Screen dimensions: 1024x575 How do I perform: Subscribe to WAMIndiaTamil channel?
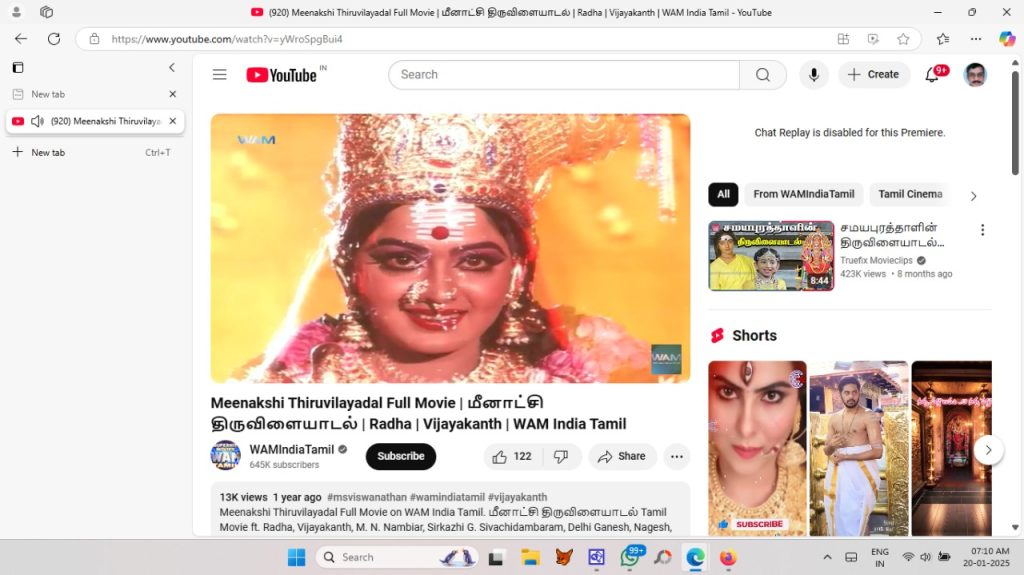coord(400,456)
